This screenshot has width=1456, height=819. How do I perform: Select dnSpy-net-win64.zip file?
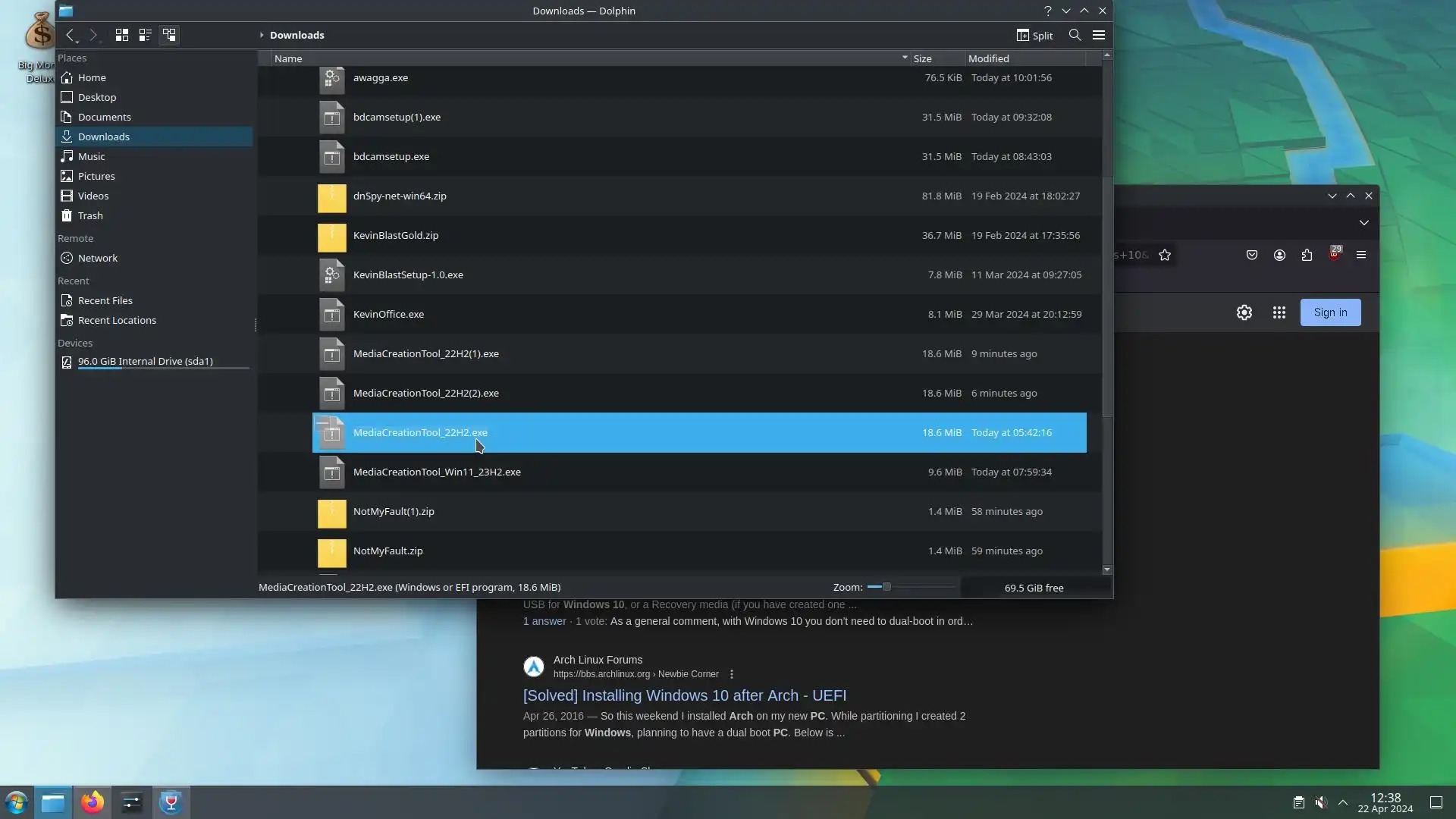coord(400,196)
